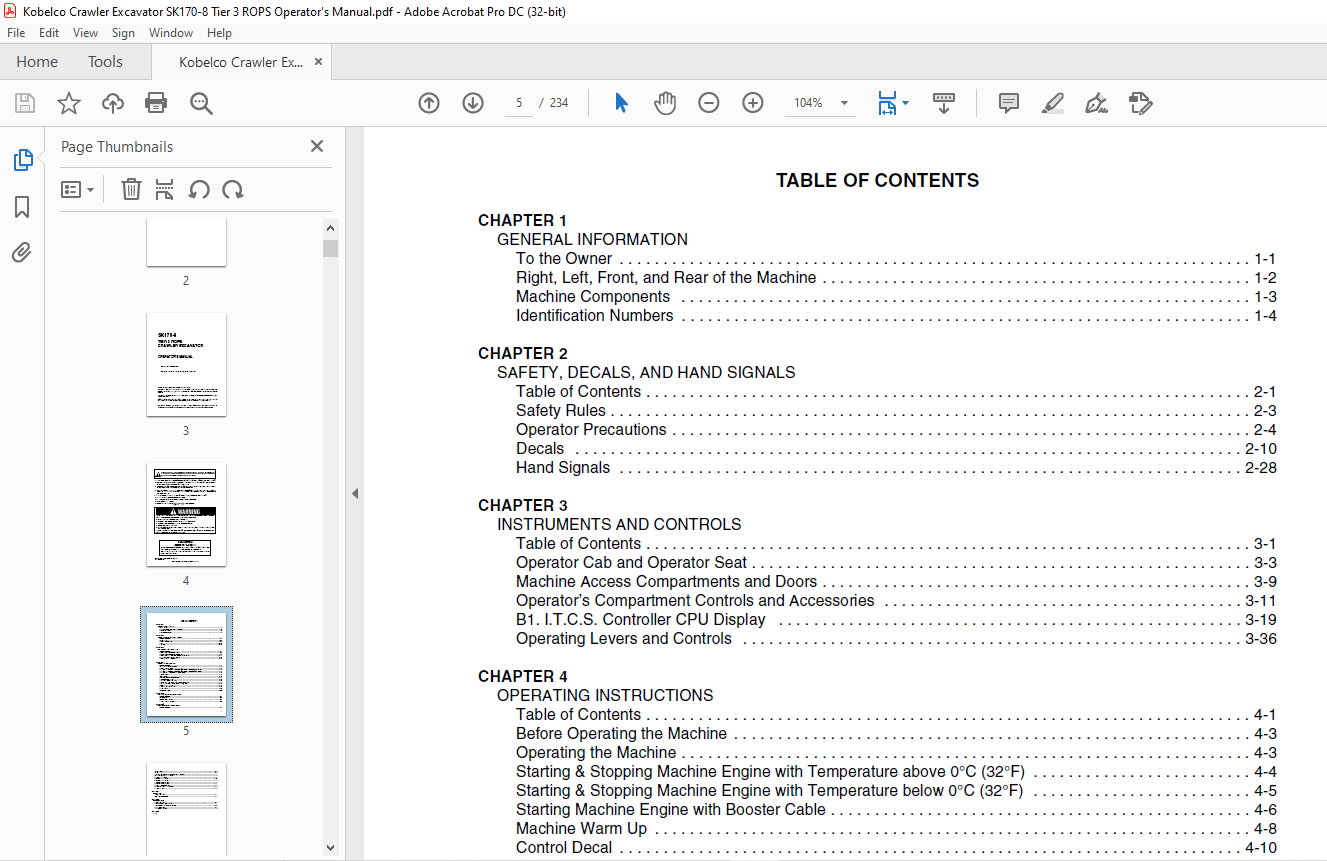The width and height of the screenshot is (1327, 861).
Task: Bookmark this file with the star icon
Action: tap(68, 103)
